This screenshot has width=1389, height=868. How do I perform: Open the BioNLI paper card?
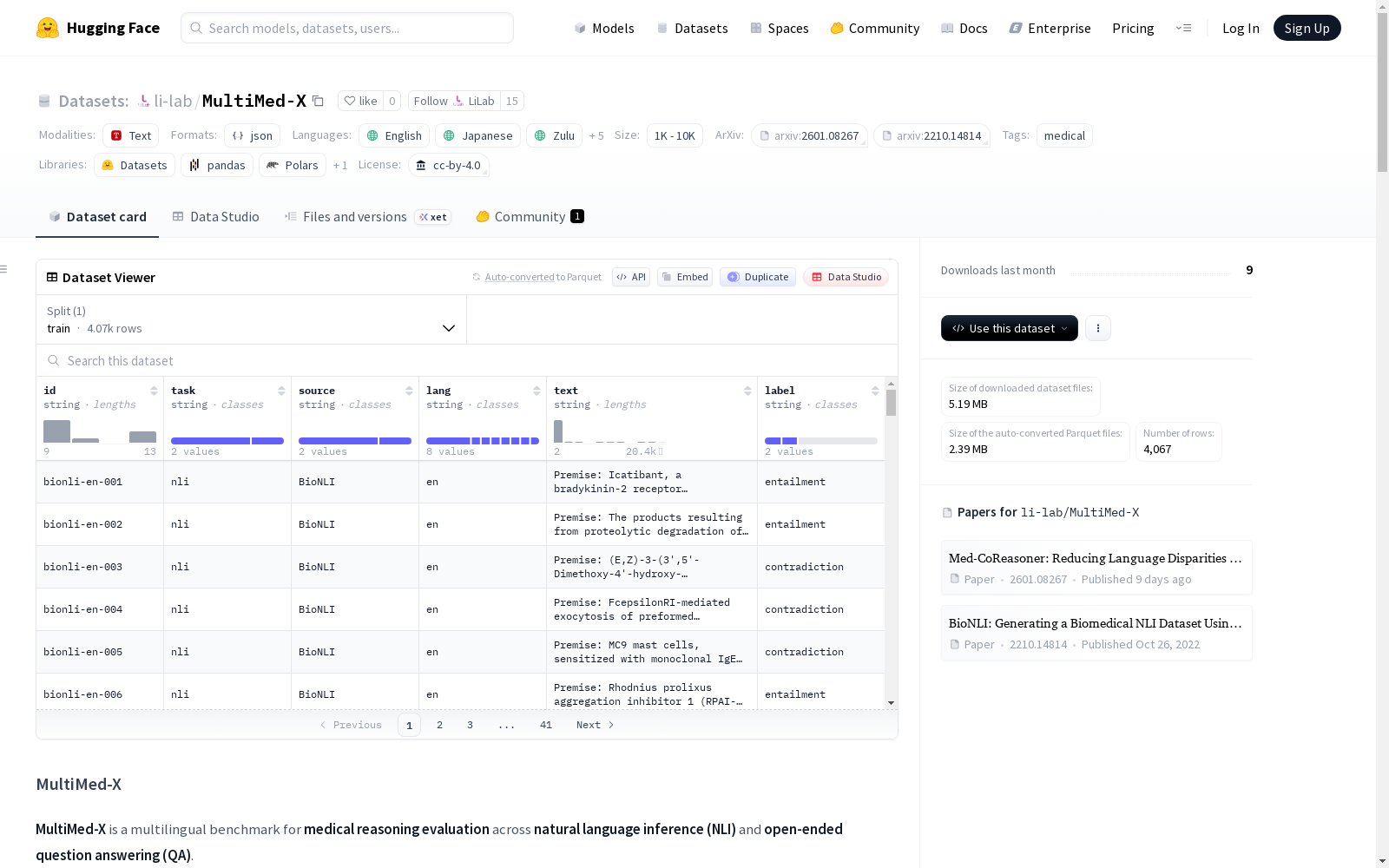pos(1096,633)
